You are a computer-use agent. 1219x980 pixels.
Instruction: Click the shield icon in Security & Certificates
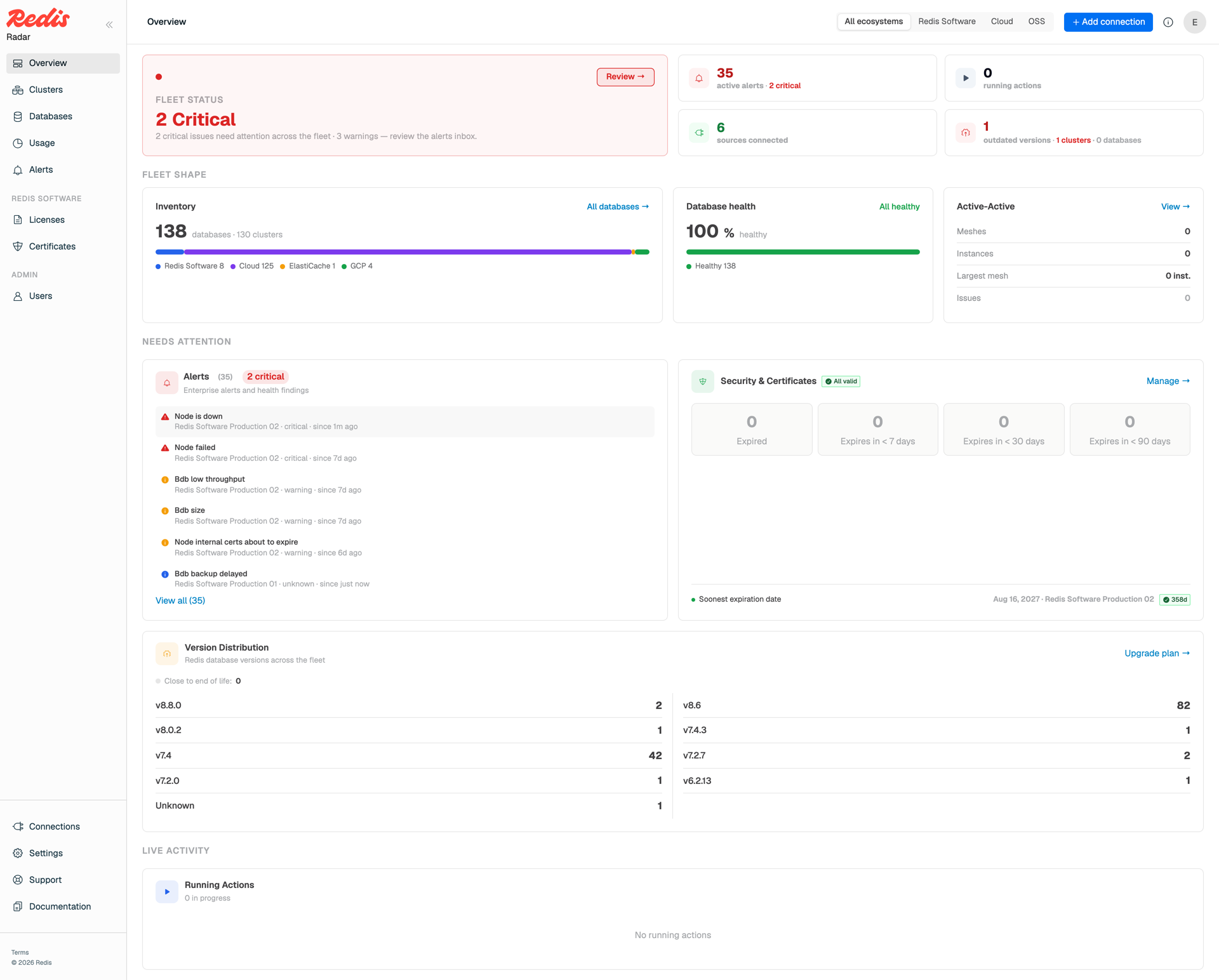click(703, 381)
